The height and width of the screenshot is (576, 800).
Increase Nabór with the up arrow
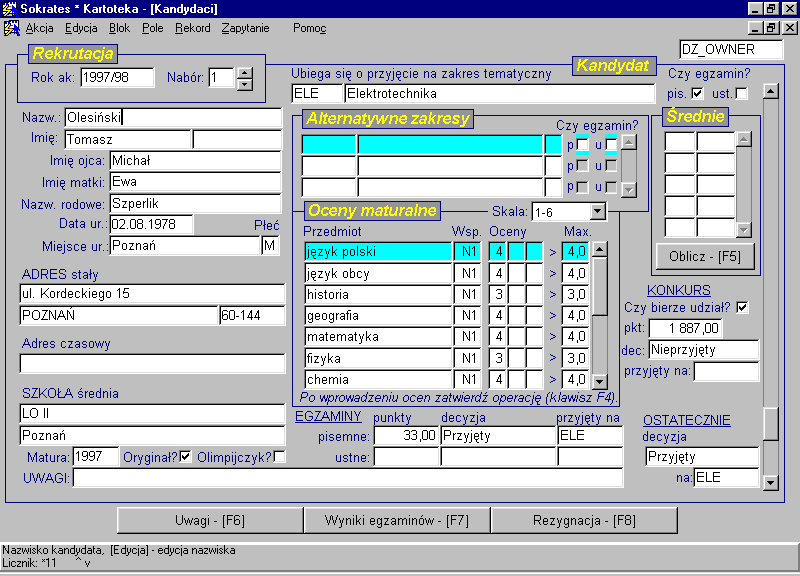[245, 73]
